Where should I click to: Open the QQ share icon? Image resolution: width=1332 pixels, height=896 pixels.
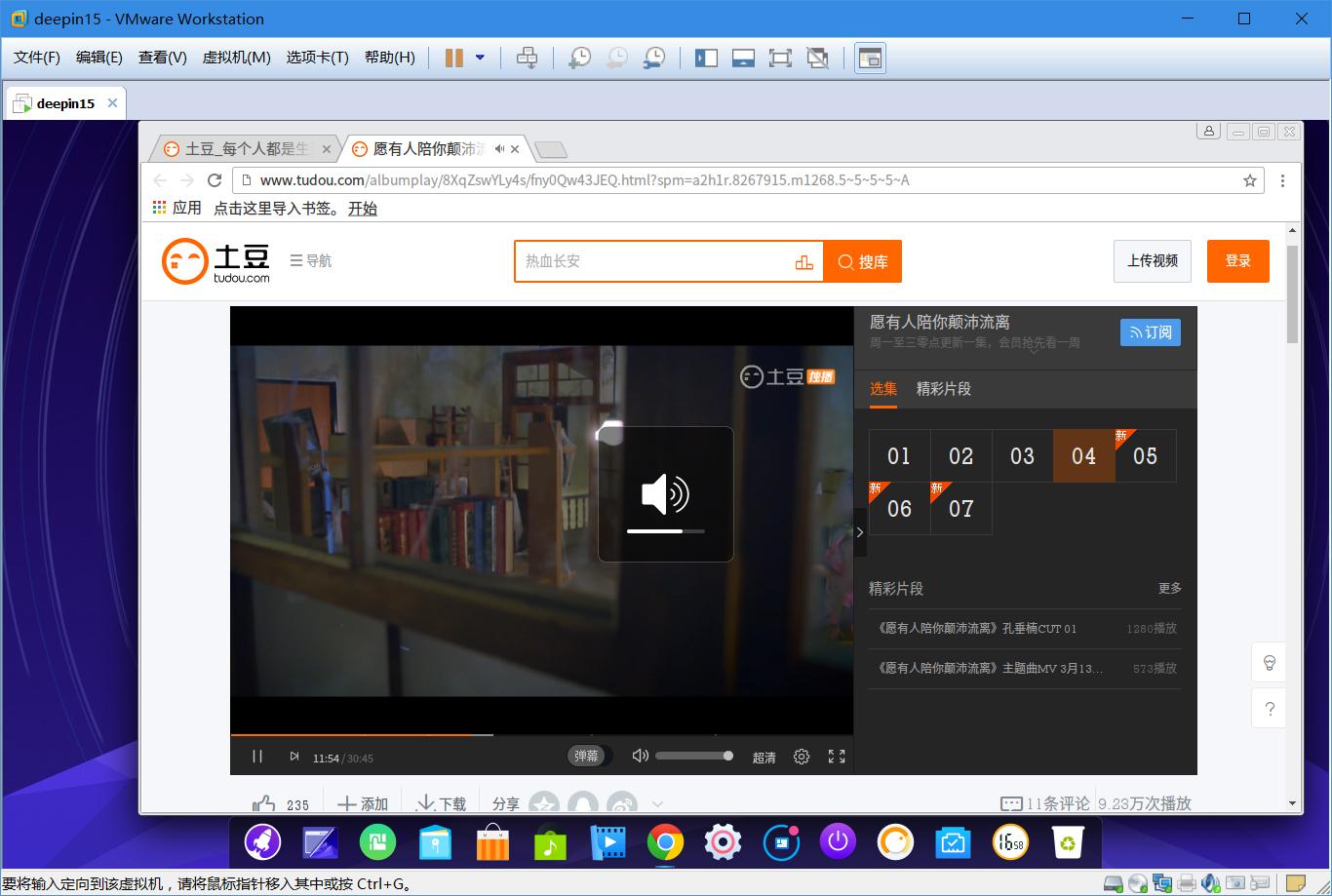584,805
